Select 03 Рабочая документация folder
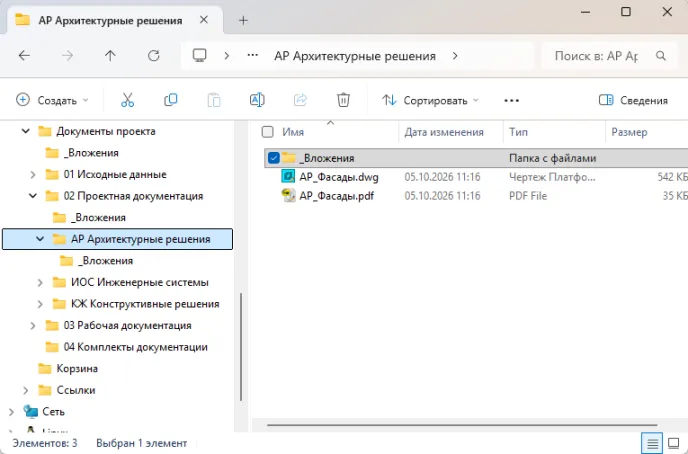Viewport: 688px width, 454px height. (x=128, y=325)
